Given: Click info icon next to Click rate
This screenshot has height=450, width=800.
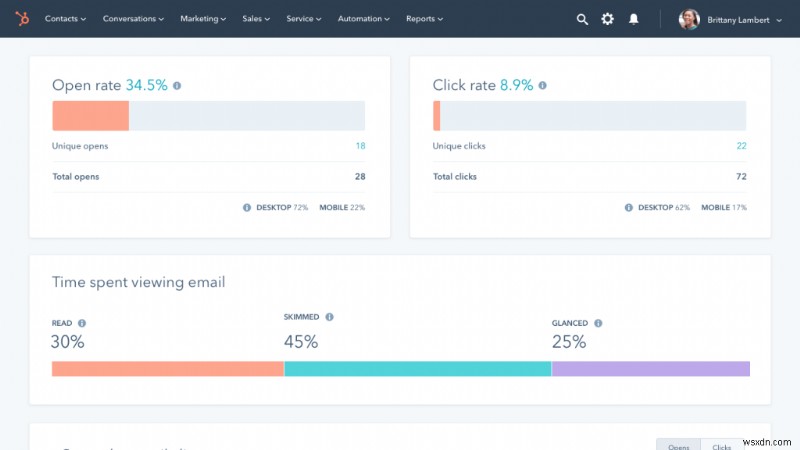Looking at the screenshot, I should coord(542,85).
